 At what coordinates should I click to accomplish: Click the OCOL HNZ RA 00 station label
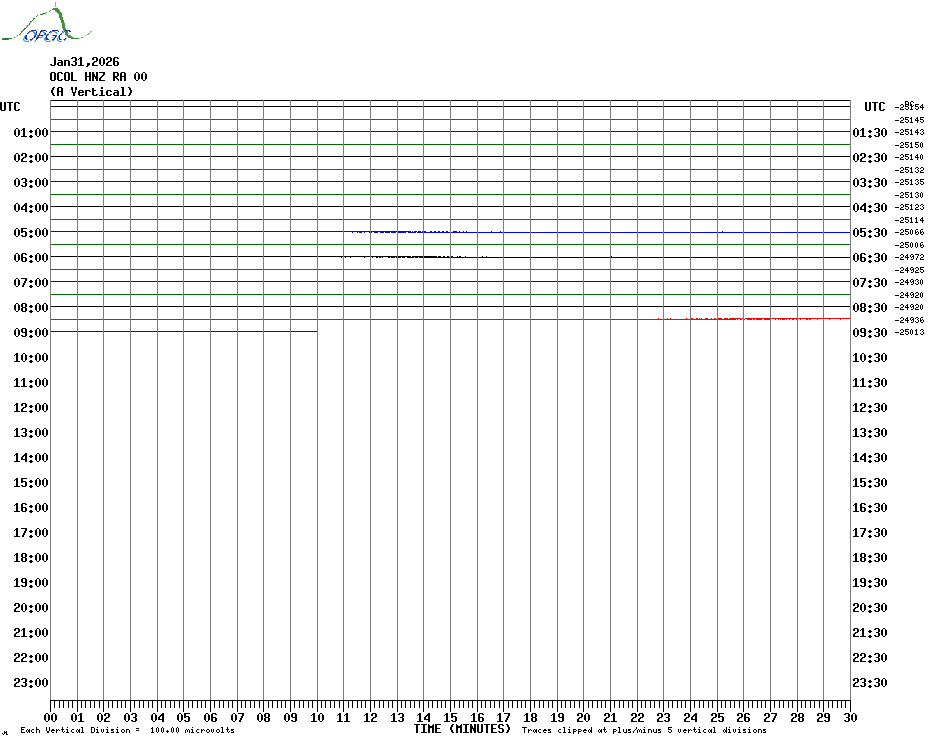coord(98,77)
